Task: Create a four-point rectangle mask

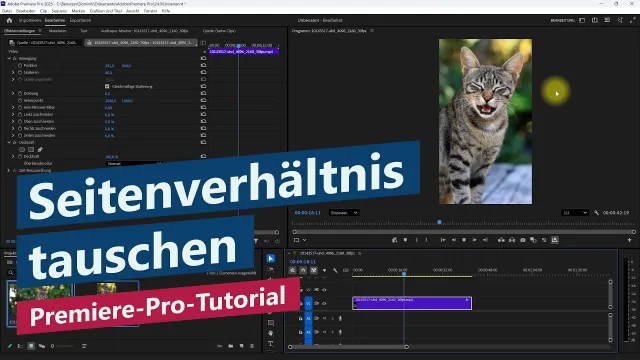Action: [x=31, y=149]
